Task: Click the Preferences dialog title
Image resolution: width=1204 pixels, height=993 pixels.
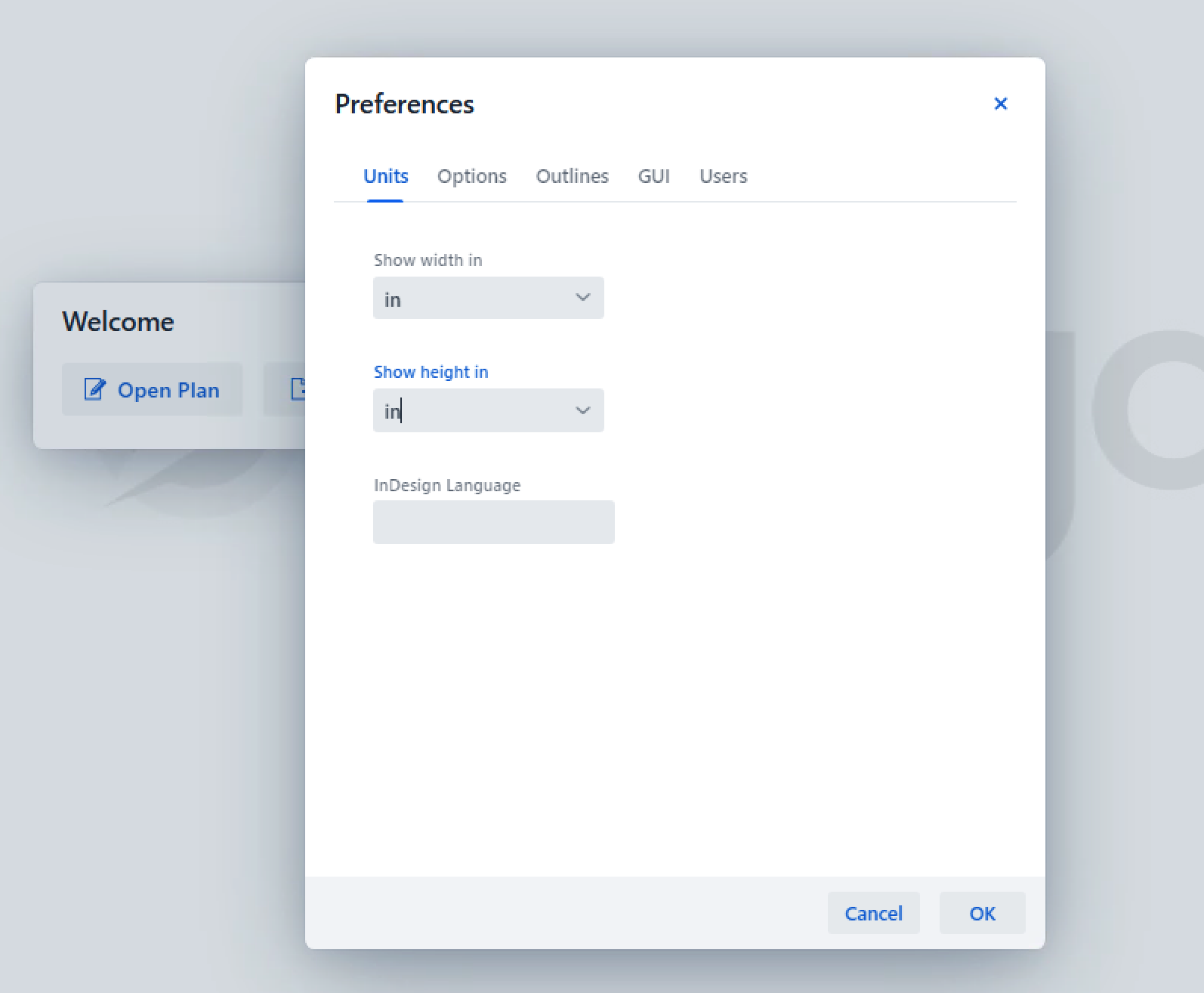Action: coord(404,104)
